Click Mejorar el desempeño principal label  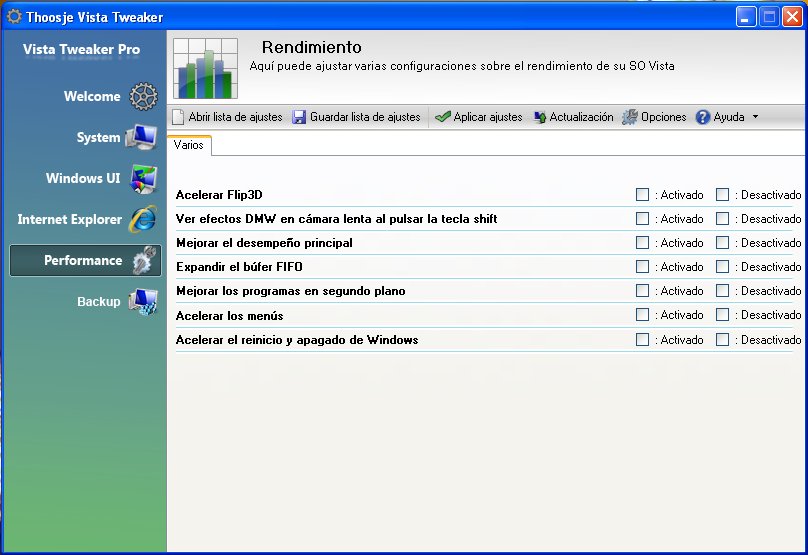click(x=264, y=243)
